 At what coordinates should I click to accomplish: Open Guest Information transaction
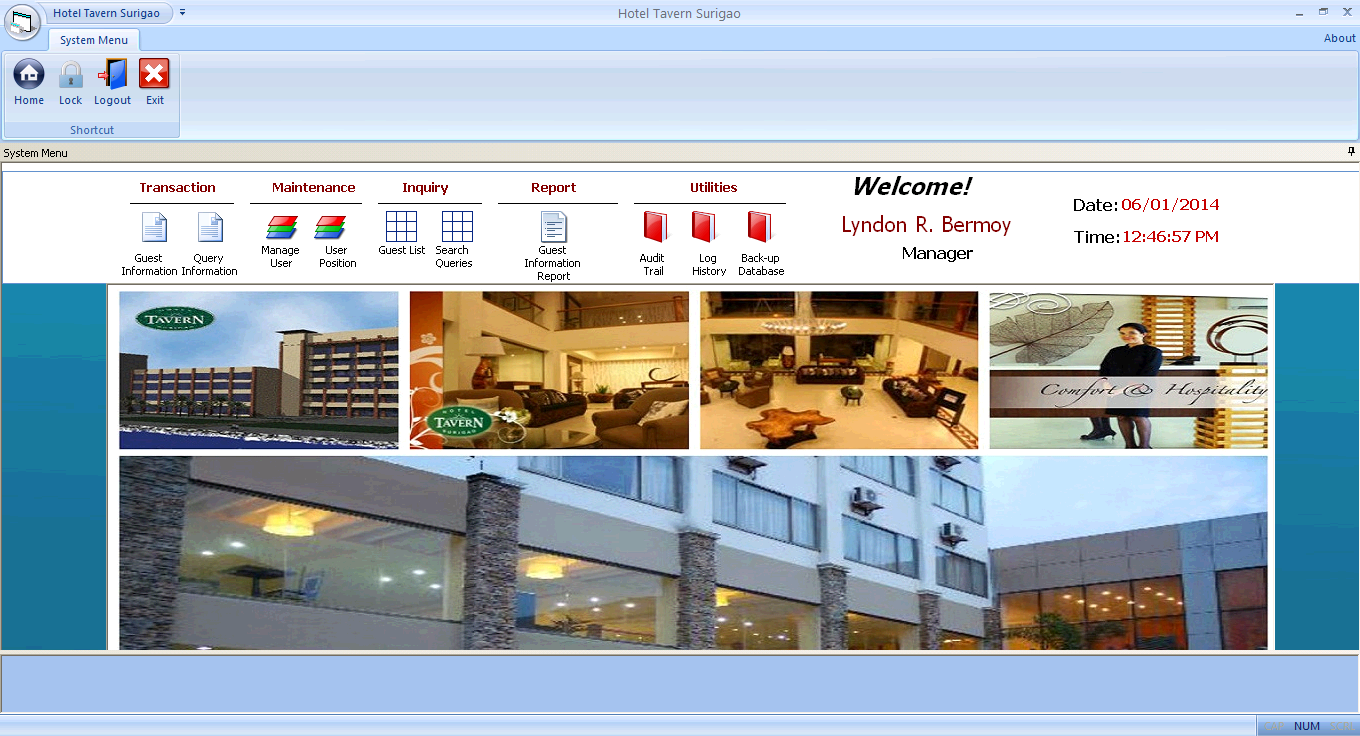[154, 228]
